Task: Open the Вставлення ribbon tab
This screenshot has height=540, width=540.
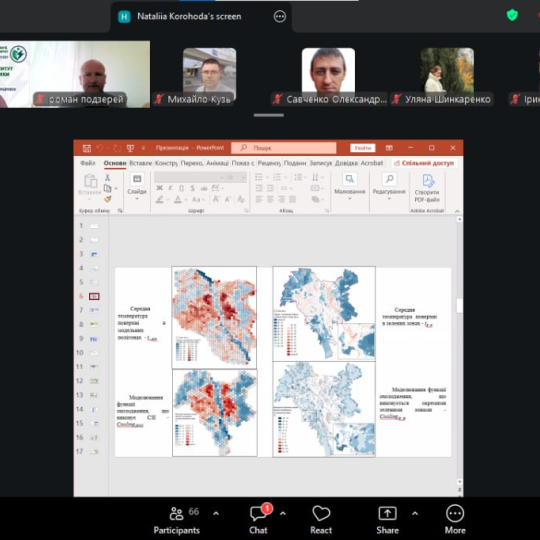Action: 141,163
